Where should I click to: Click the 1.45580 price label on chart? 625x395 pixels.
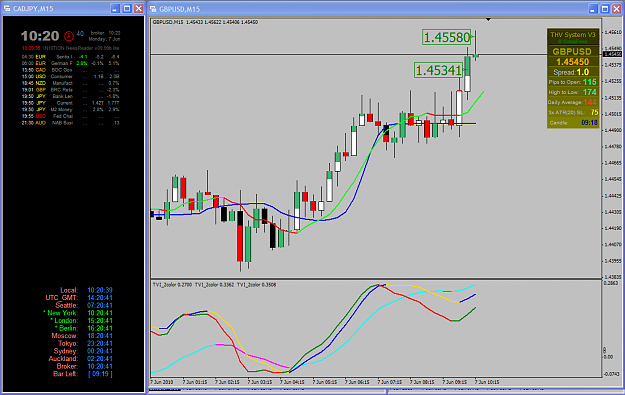[x=447, y=37]
